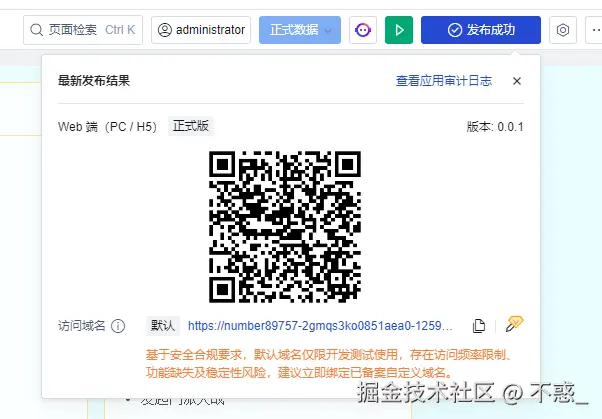602x419 pixels.
Task: Close the 最新发布结果 popup
Action: [517, 81]
